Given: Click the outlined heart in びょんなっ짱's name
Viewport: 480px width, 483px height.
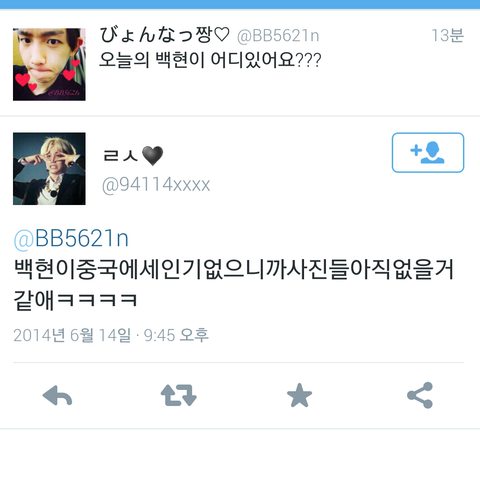Looking at the screenshot, I should click(221, 35).
